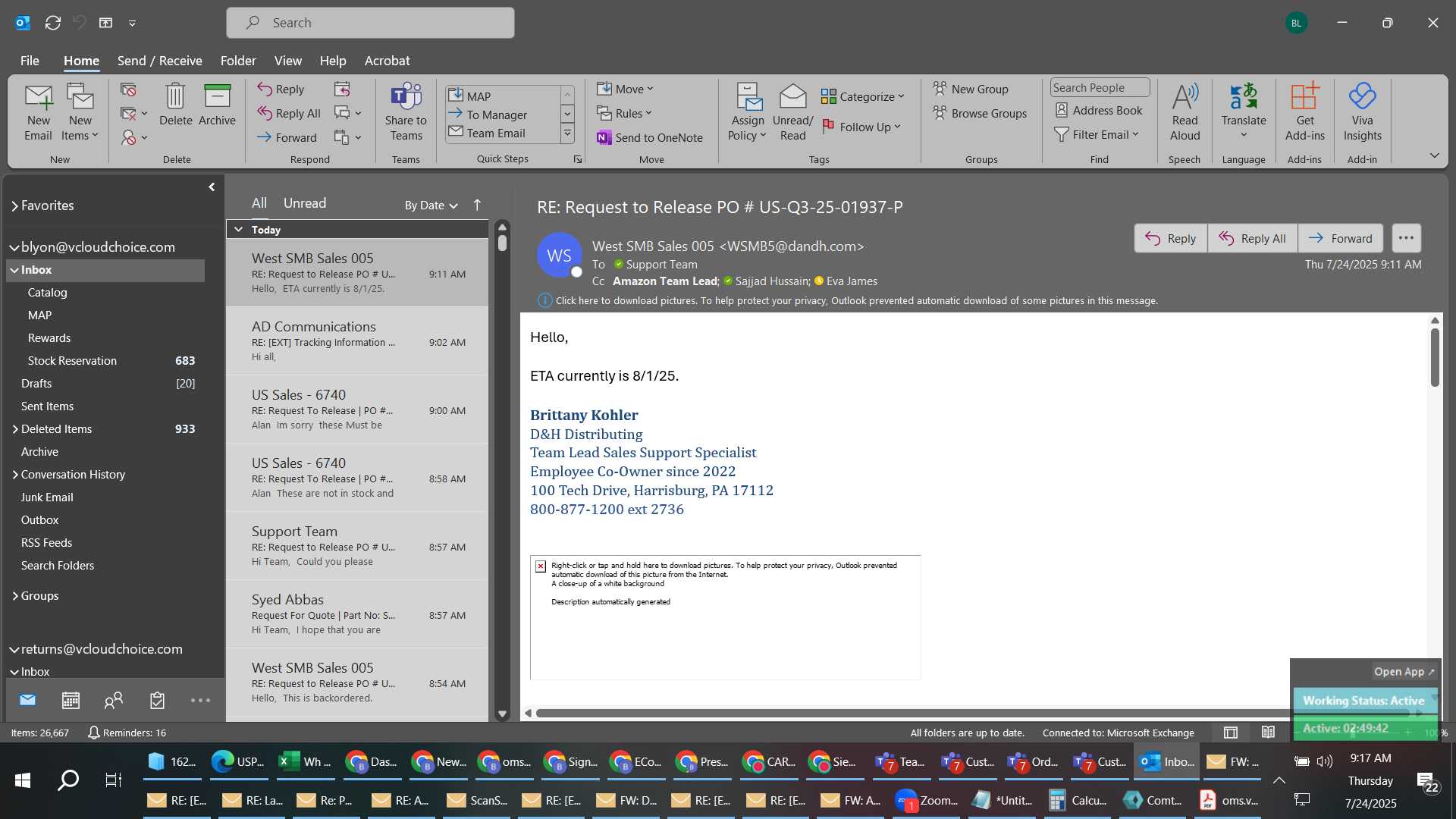The height and width of the screenshot is (819, 1456).
Task: Open the By Date sort dropdown
Action: 431,205
